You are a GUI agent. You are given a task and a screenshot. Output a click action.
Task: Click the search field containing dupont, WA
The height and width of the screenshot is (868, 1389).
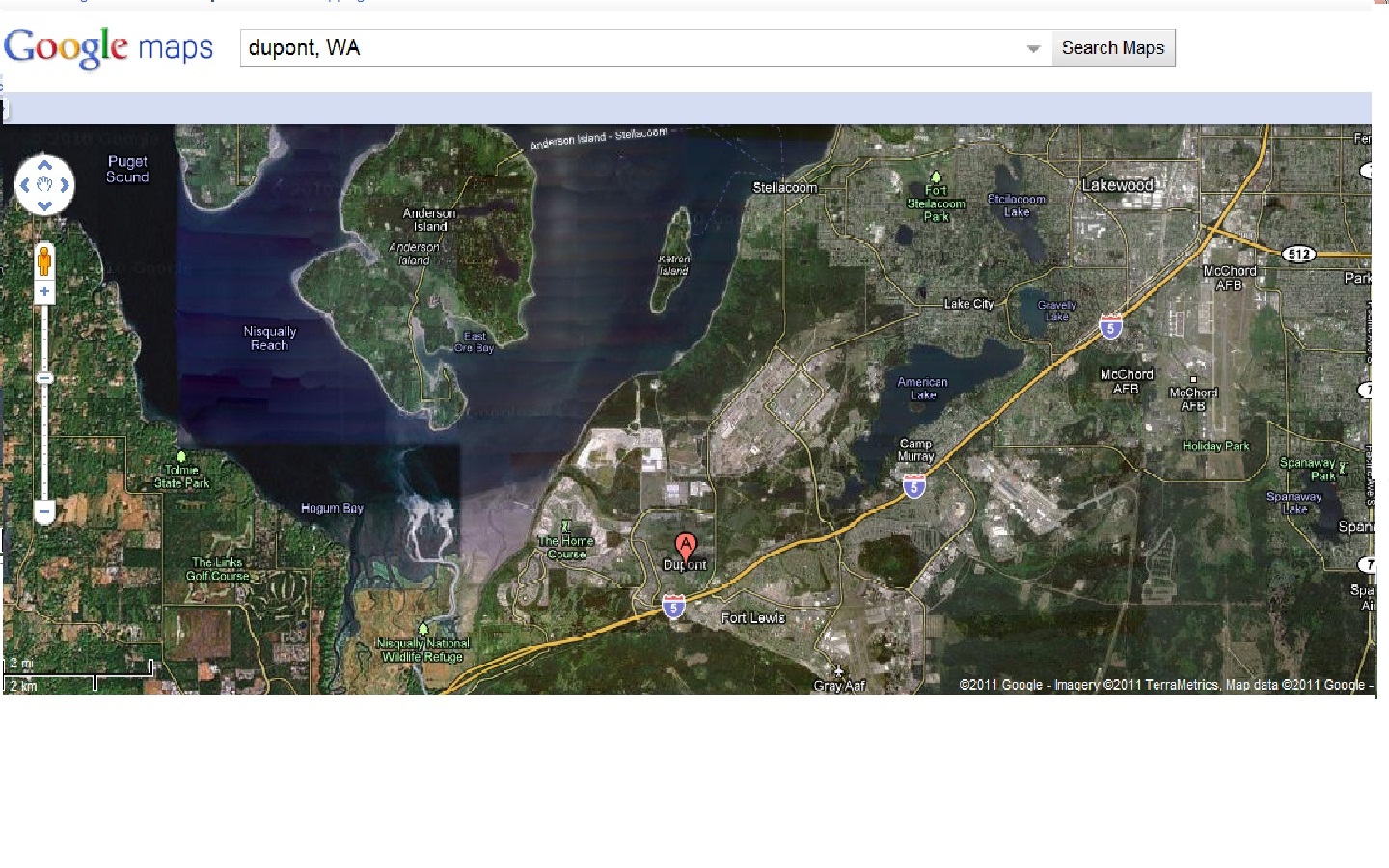(632, 48)
